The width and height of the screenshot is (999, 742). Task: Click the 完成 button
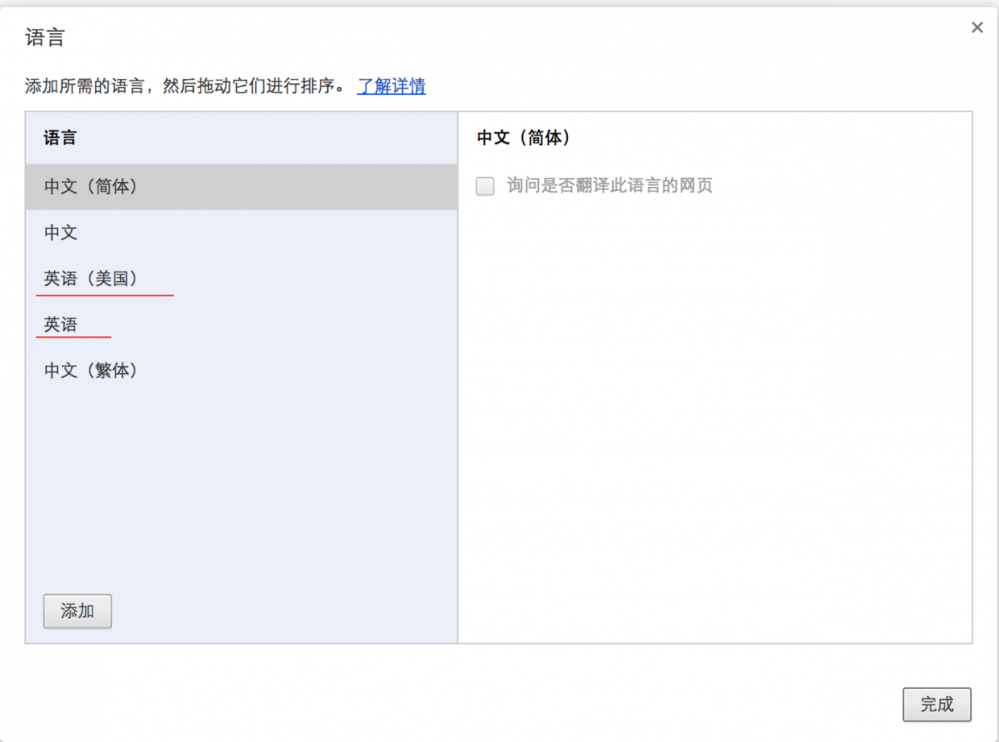point(936,704)
